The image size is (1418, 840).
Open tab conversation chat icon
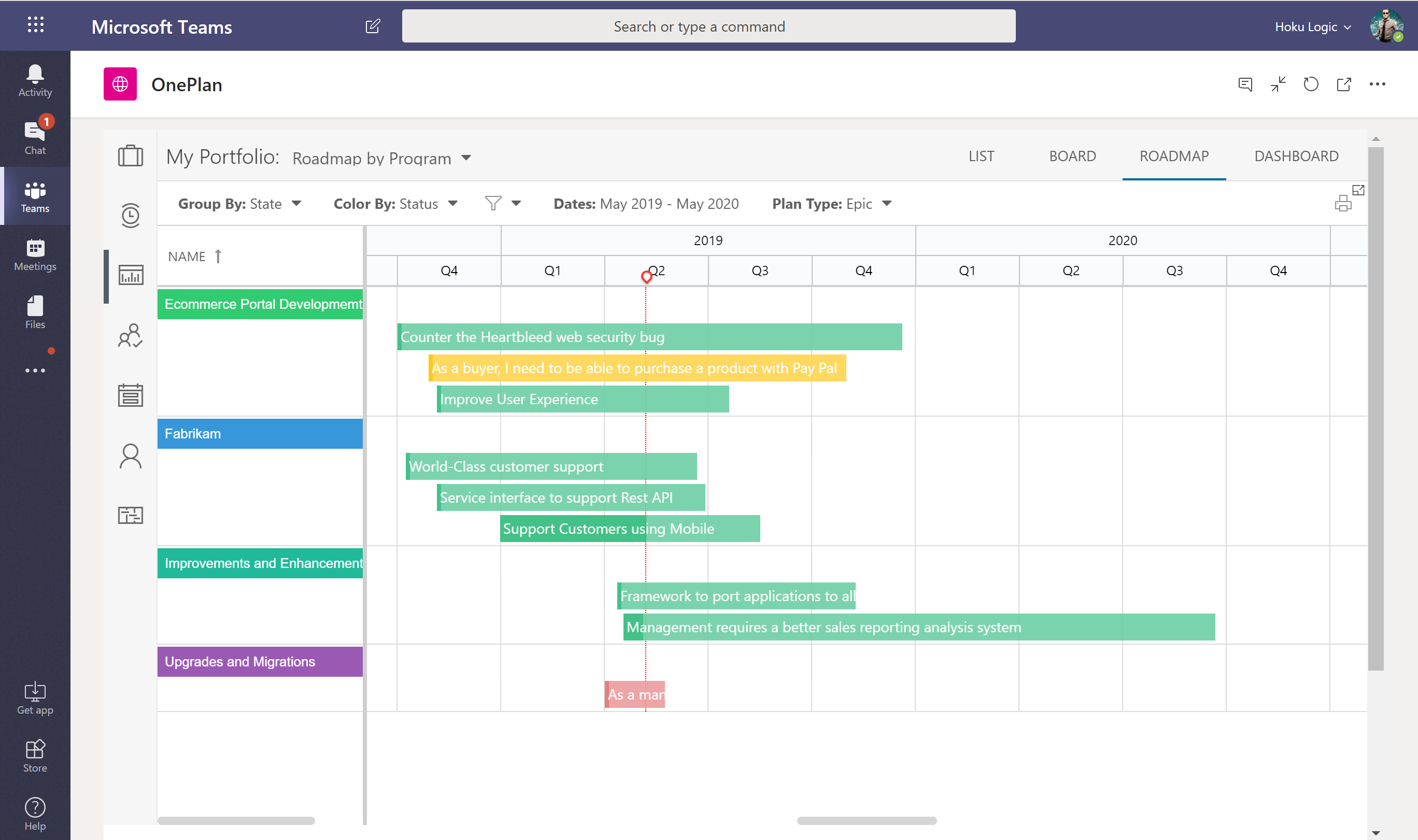tap(1245, 84)
